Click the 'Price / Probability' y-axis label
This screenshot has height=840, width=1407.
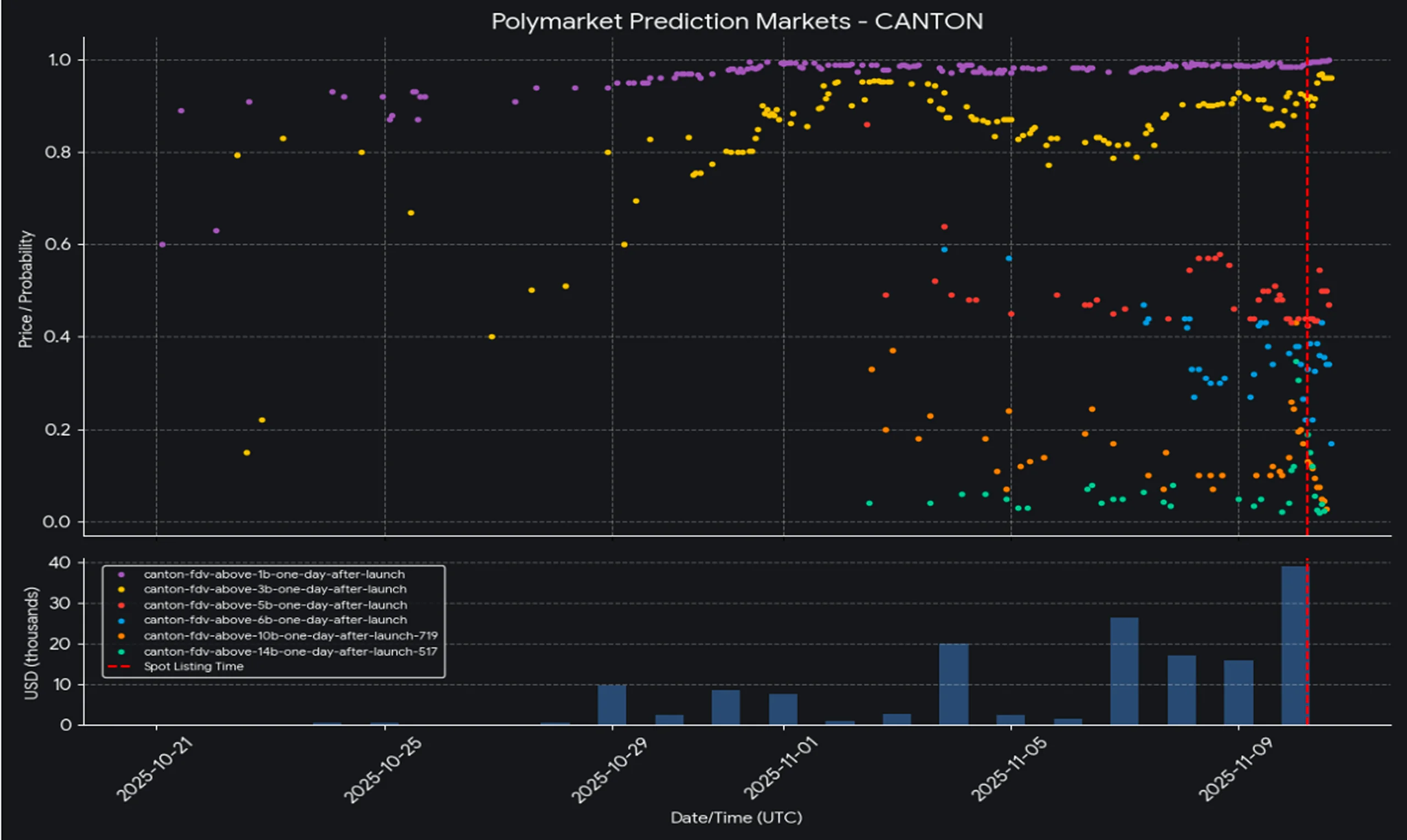[25, 288]
